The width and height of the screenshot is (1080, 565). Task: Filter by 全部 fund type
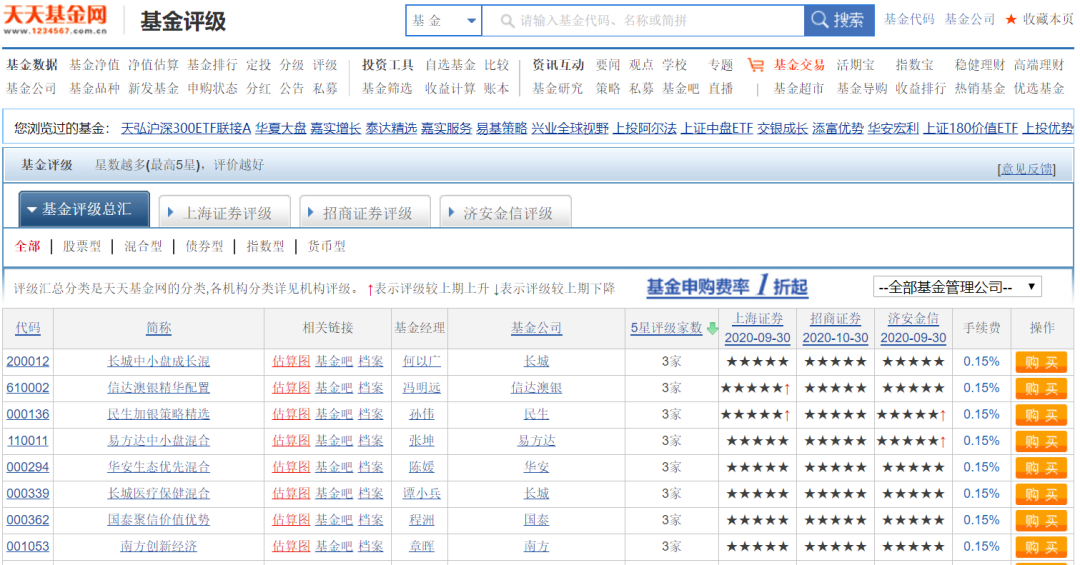click(x=28, y=247)
